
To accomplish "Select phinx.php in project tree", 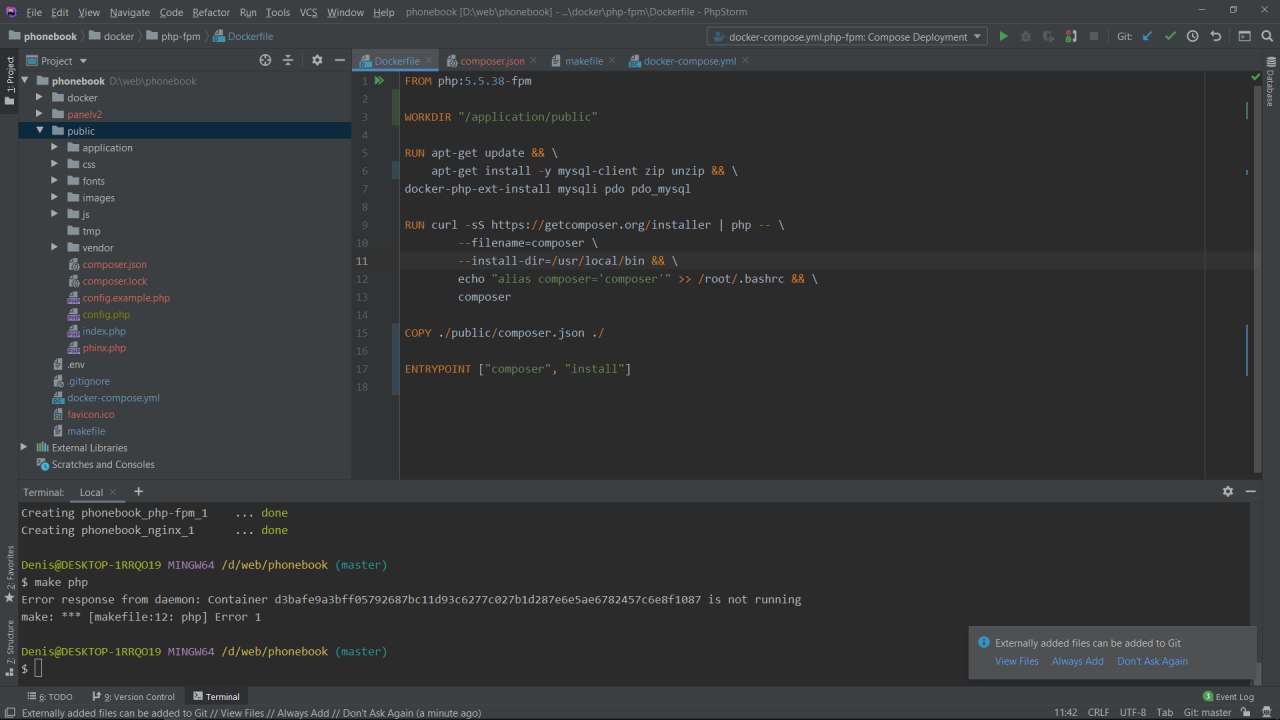I will (104, 348).
